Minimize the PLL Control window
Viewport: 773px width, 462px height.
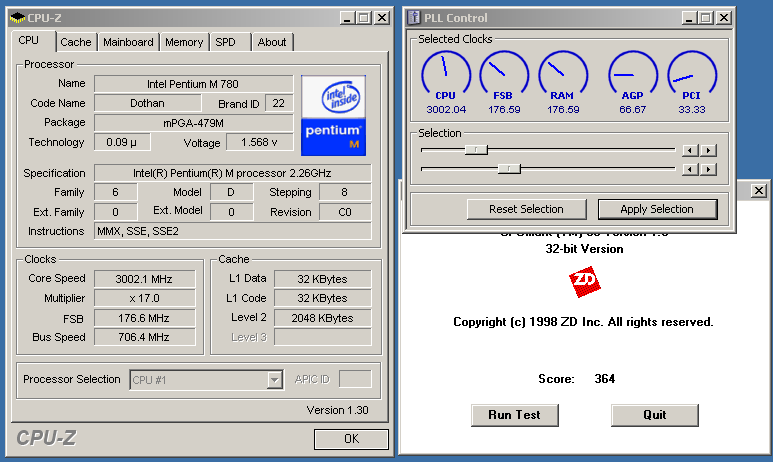click(x=689, y=18)
